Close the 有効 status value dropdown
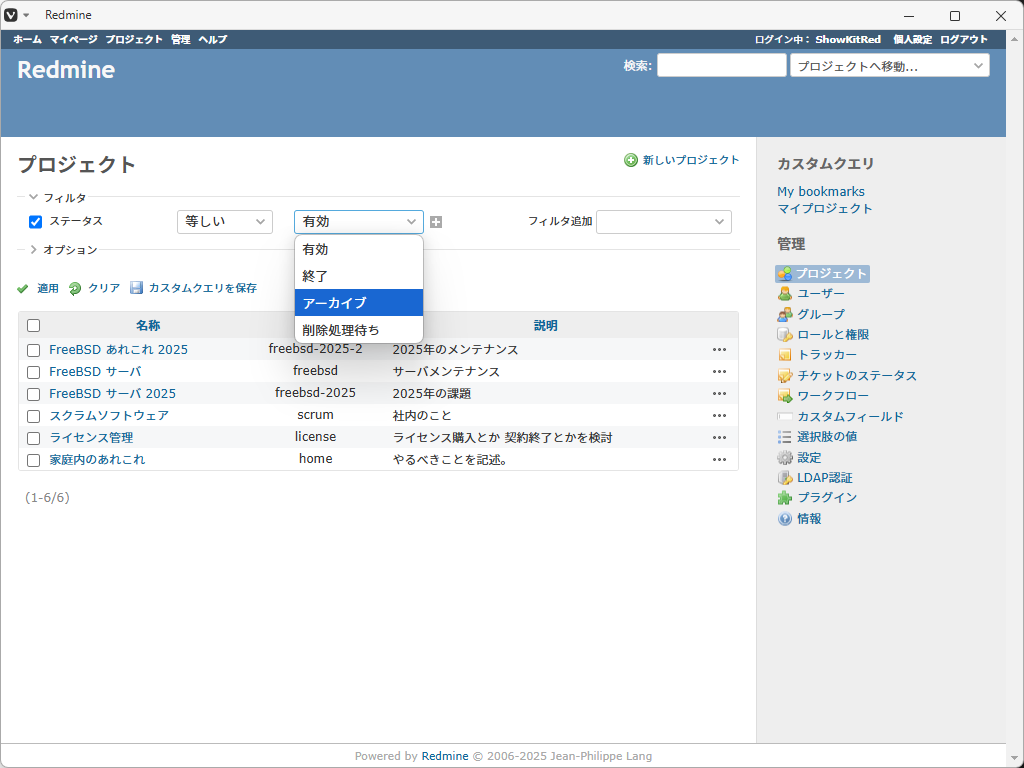The image size is (1024, 768). point(359,222)
